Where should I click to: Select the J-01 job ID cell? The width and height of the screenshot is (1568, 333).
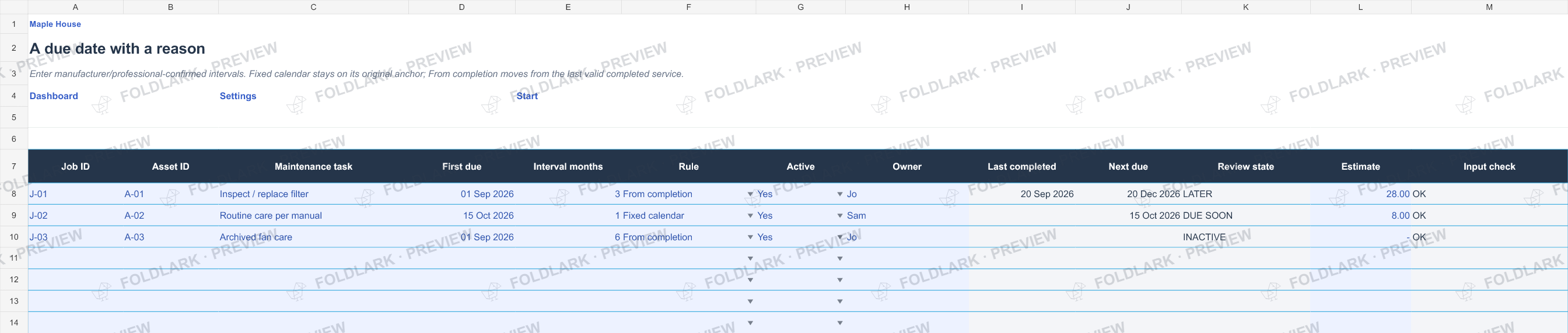(x=75, y=194)
